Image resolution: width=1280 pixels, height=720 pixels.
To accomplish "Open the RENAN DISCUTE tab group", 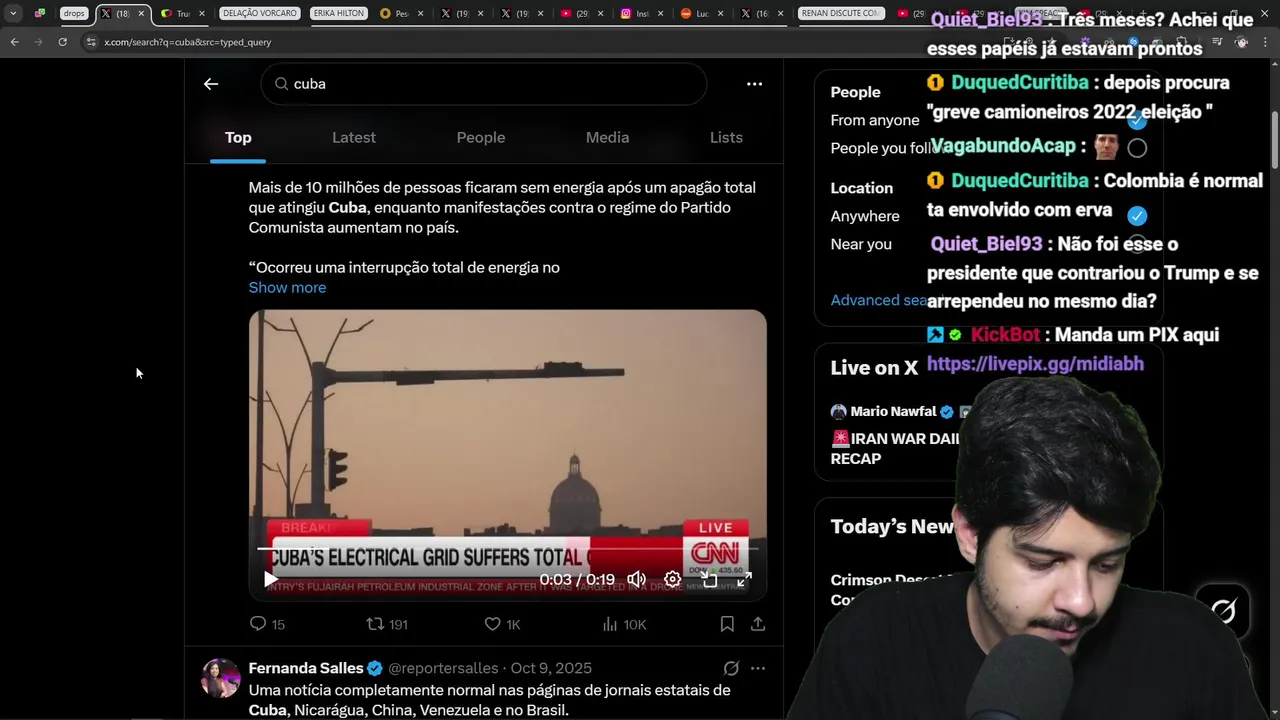I will pyautogui.click(x=841, y=13).
